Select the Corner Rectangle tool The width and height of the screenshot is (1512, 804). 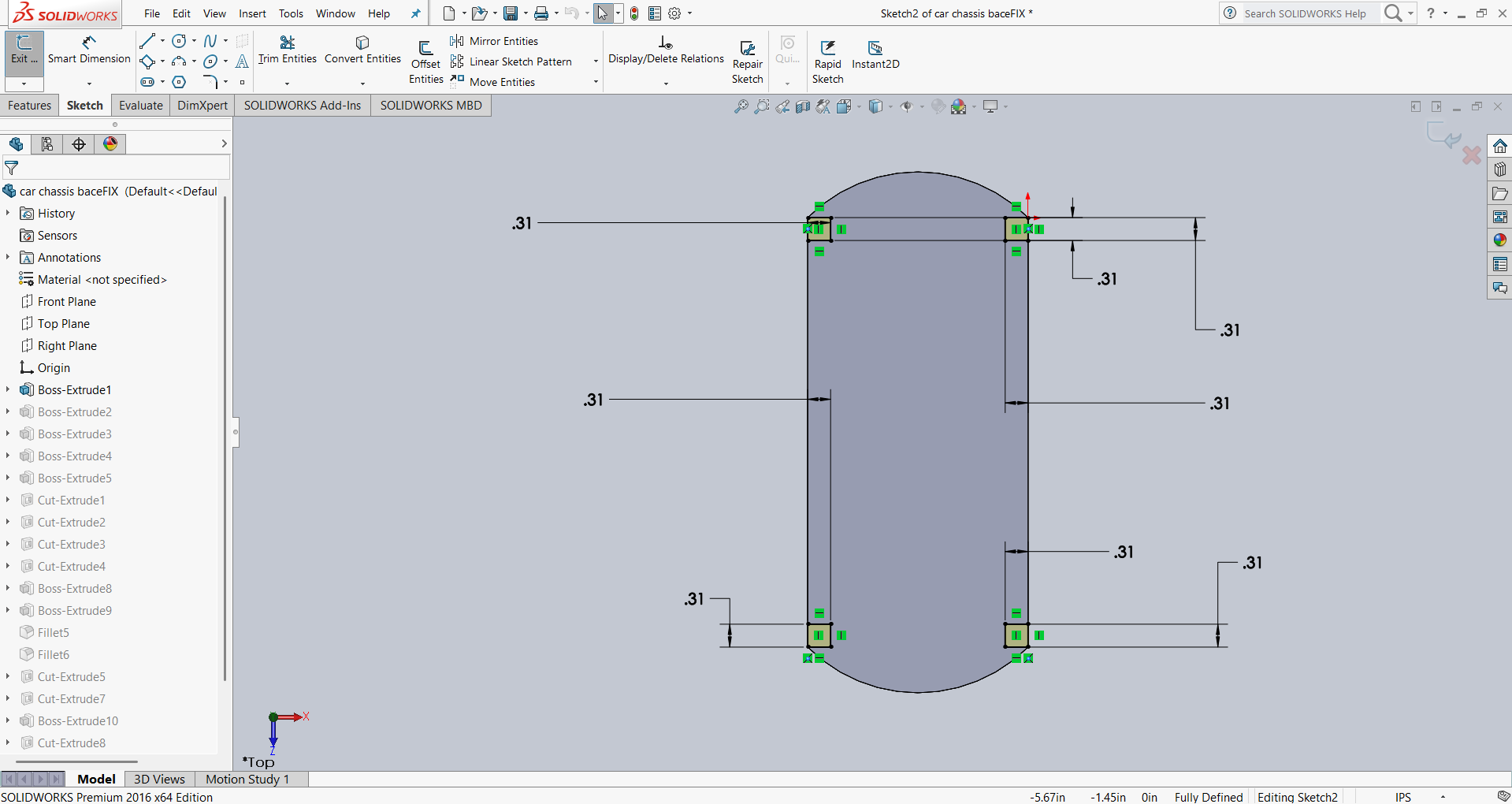pyautogui.click(x=147, y=61)
